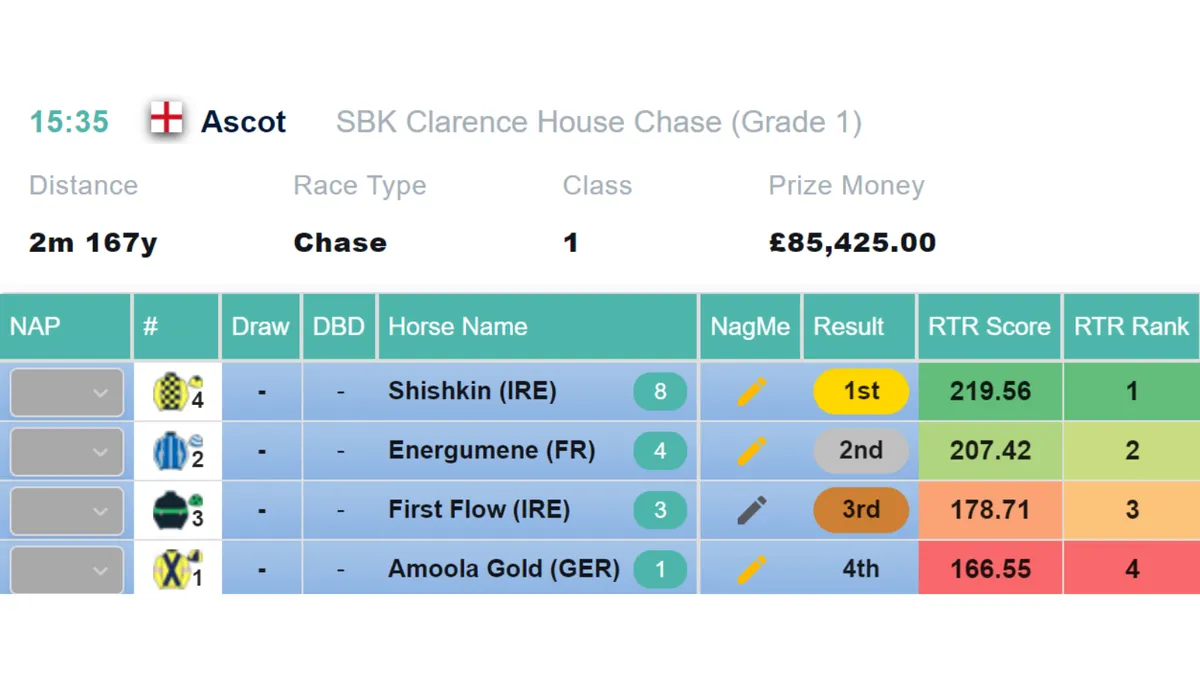1200x675 pixels.
Task: Click RTR Rank 3 cell
Action: coord(1132,510)
